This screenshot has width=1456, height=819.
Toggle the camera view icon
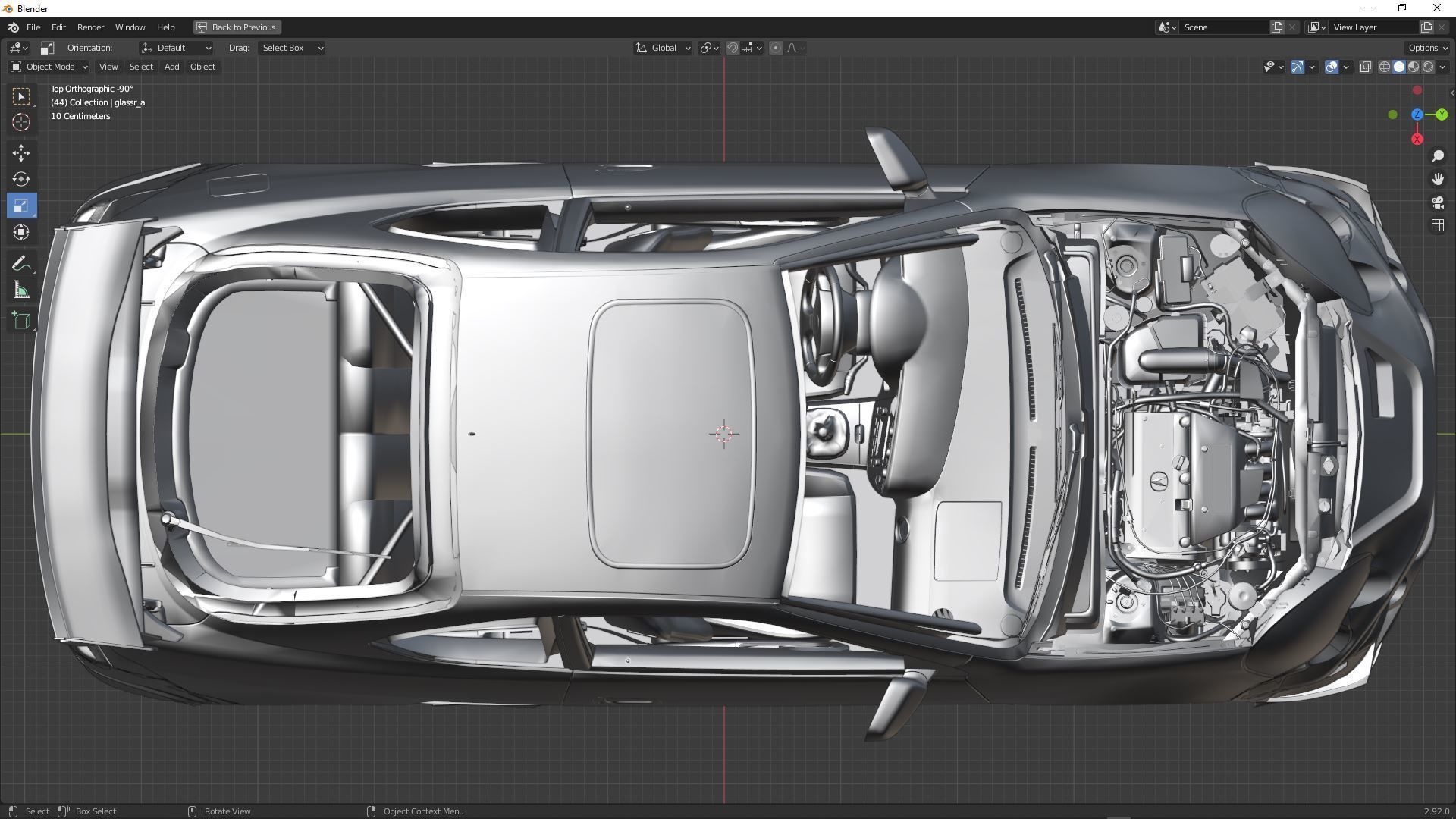1437,202
